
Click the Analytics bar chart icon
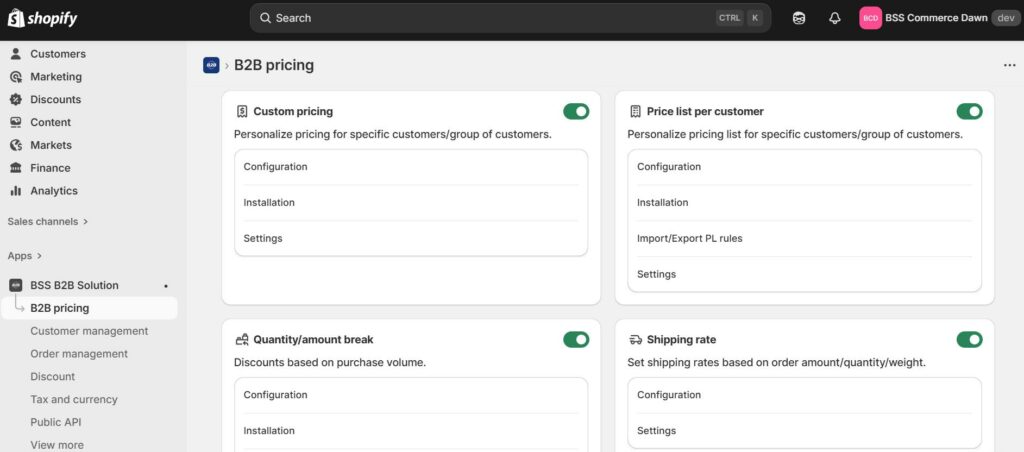click(x=16, y=191)
